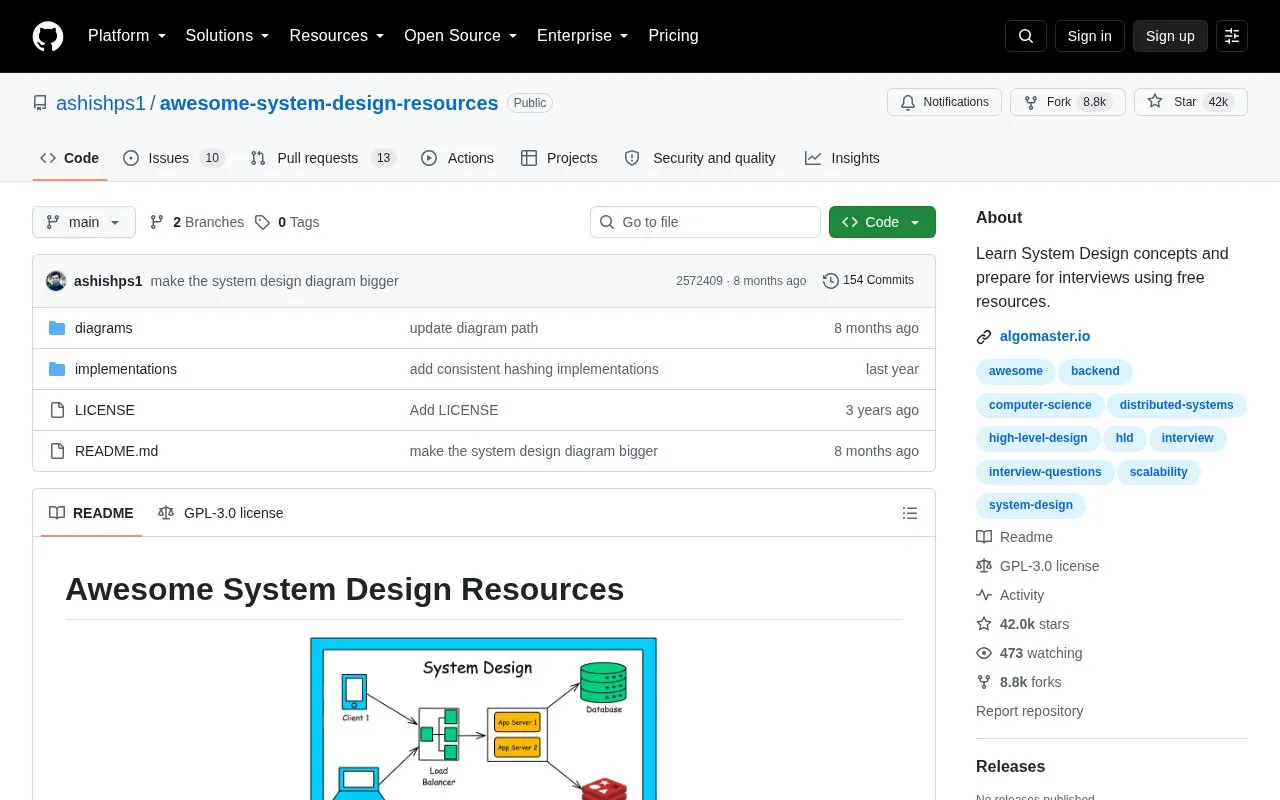Click the LICENSE file icon

[x=57, y=410]
